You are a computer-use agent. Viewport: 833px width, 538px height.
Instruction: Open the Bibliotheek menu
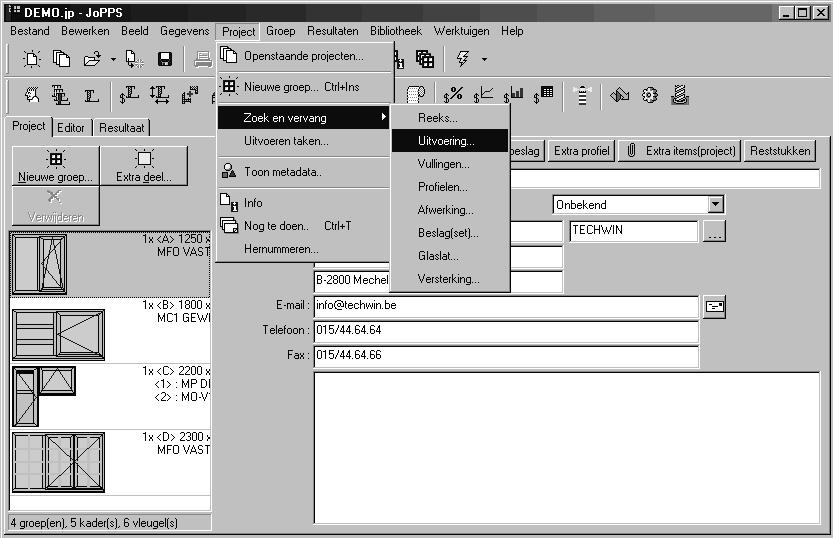coord(396,31)
